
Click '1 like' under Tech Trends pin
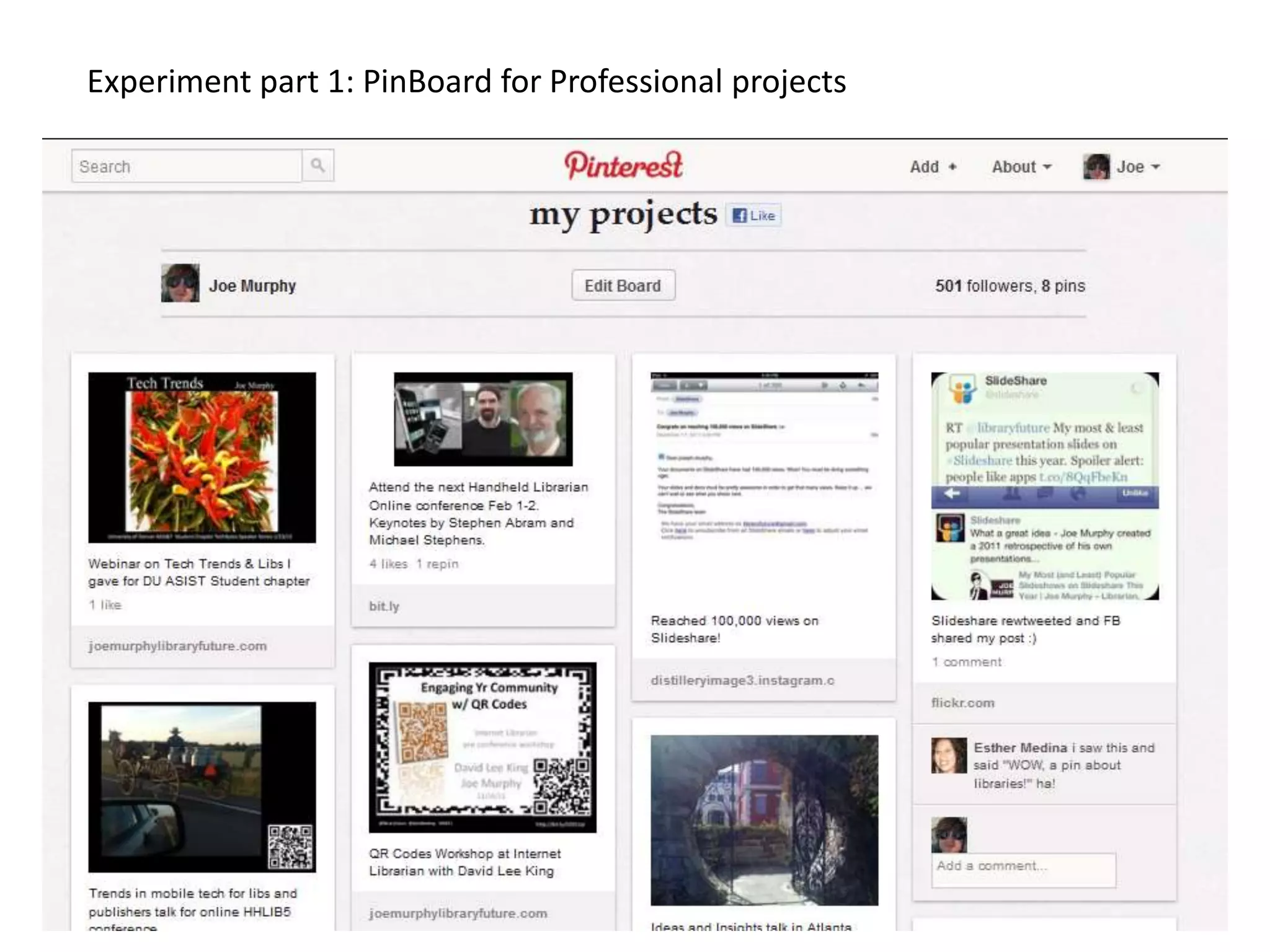[105, 605]
